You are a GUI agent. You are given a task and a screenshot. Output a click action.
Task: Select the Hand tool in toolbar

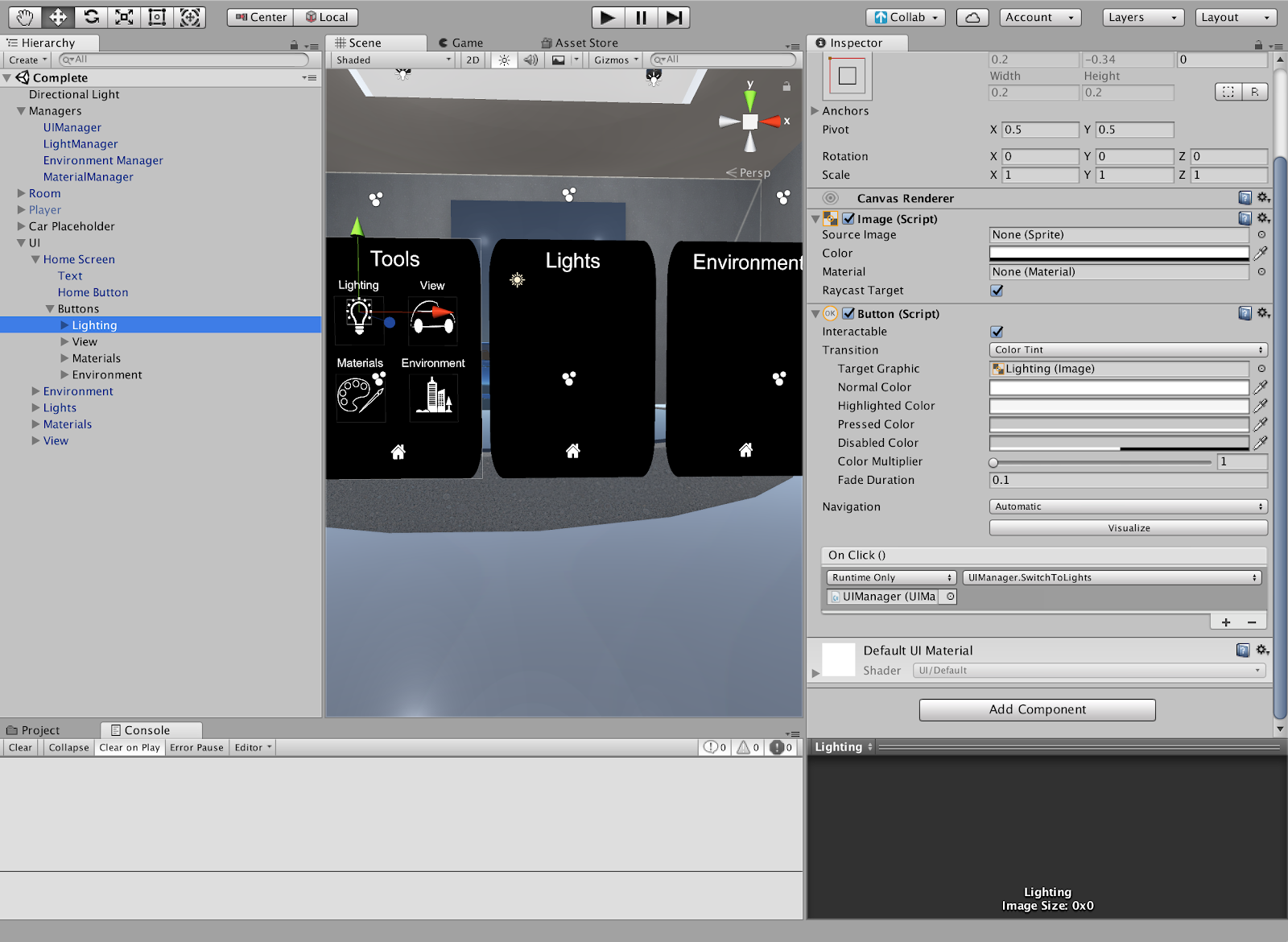point(25,17)
